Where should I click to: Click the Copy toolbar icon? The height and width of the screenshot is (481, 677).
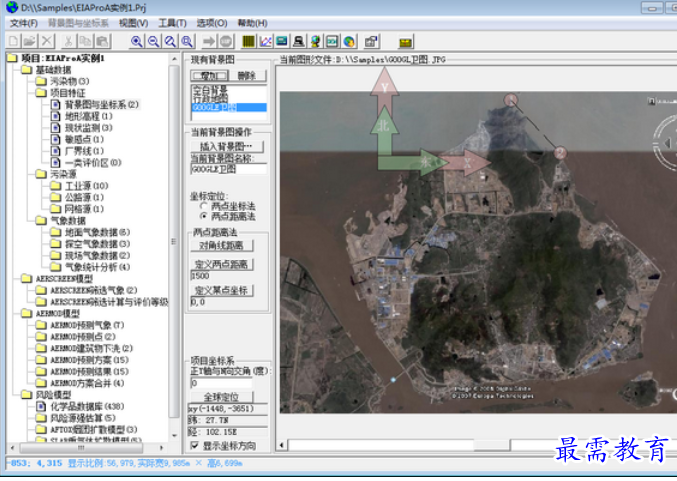85,41
